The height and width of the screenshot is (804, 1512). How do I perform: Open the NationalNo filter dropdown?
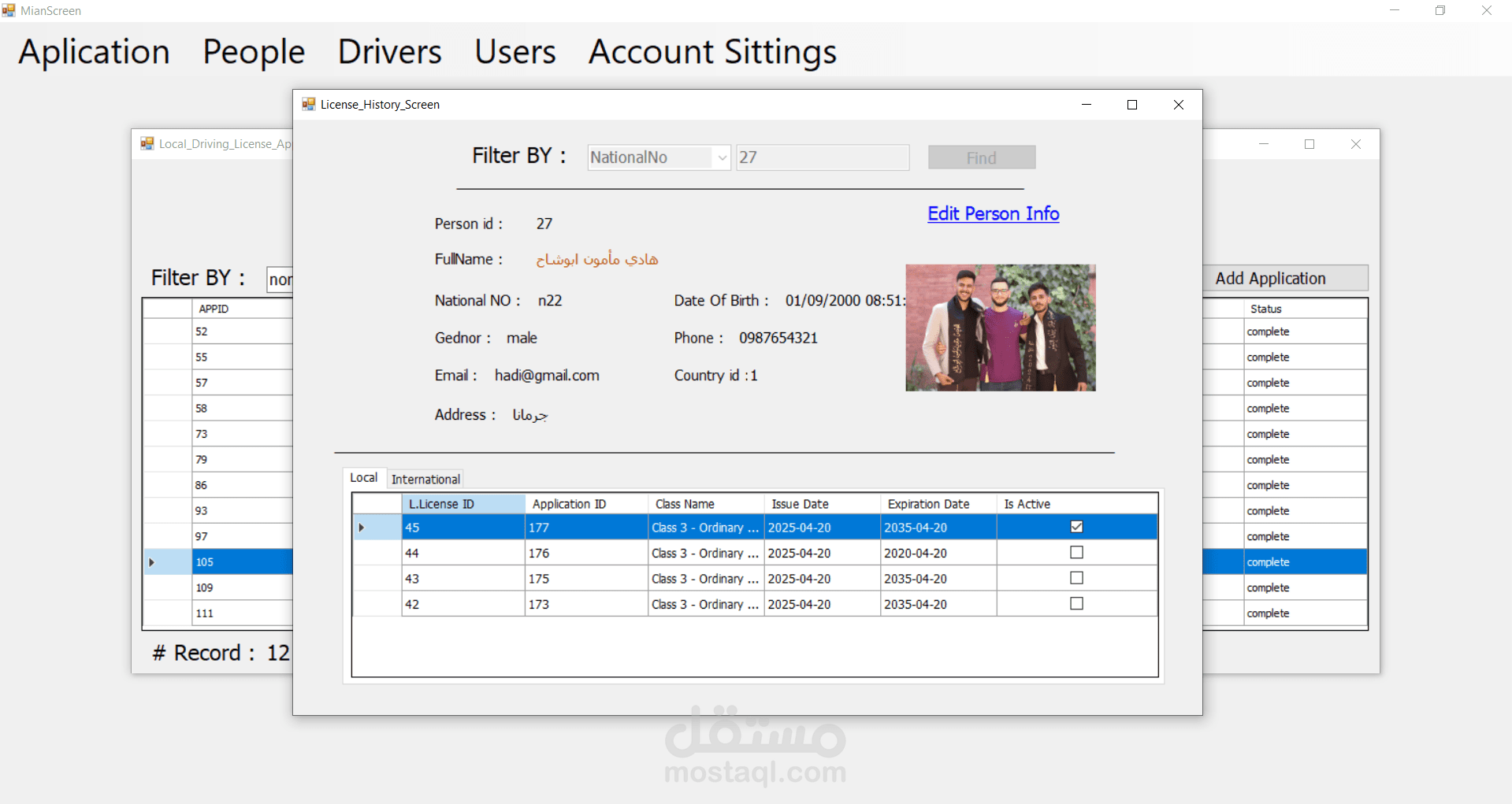721,157
